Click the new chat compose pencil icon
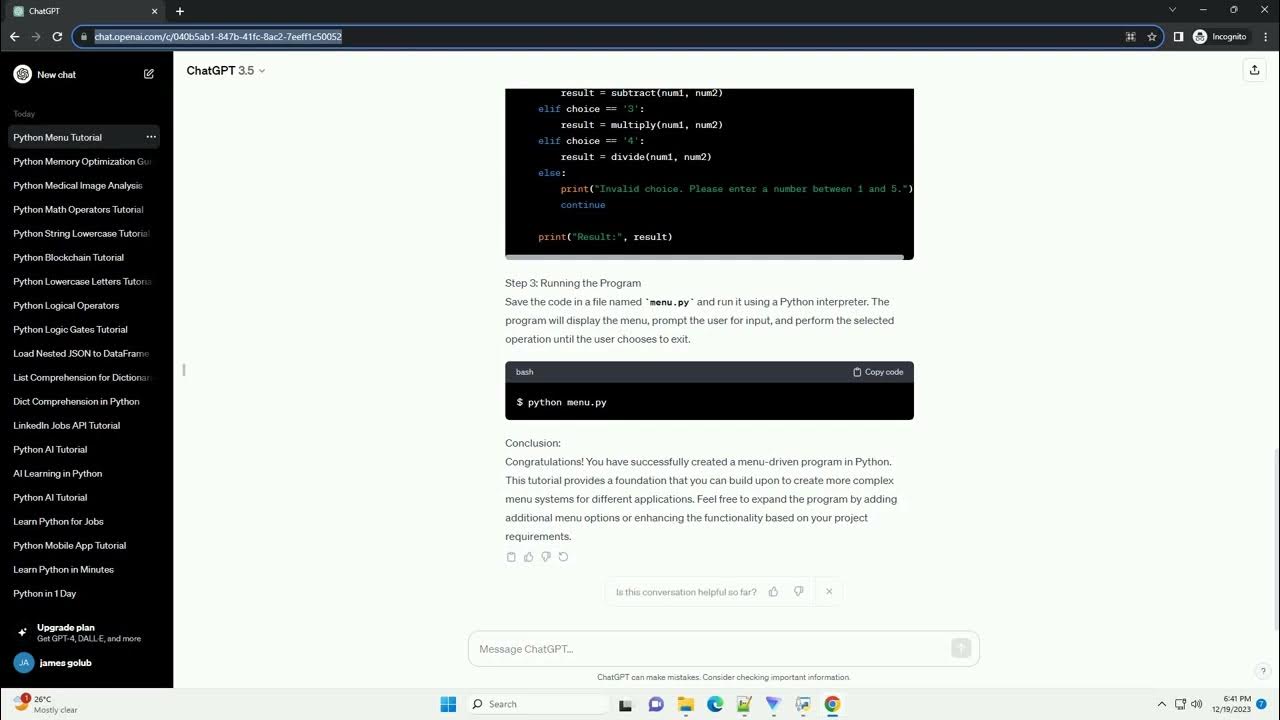 point(149,74)
